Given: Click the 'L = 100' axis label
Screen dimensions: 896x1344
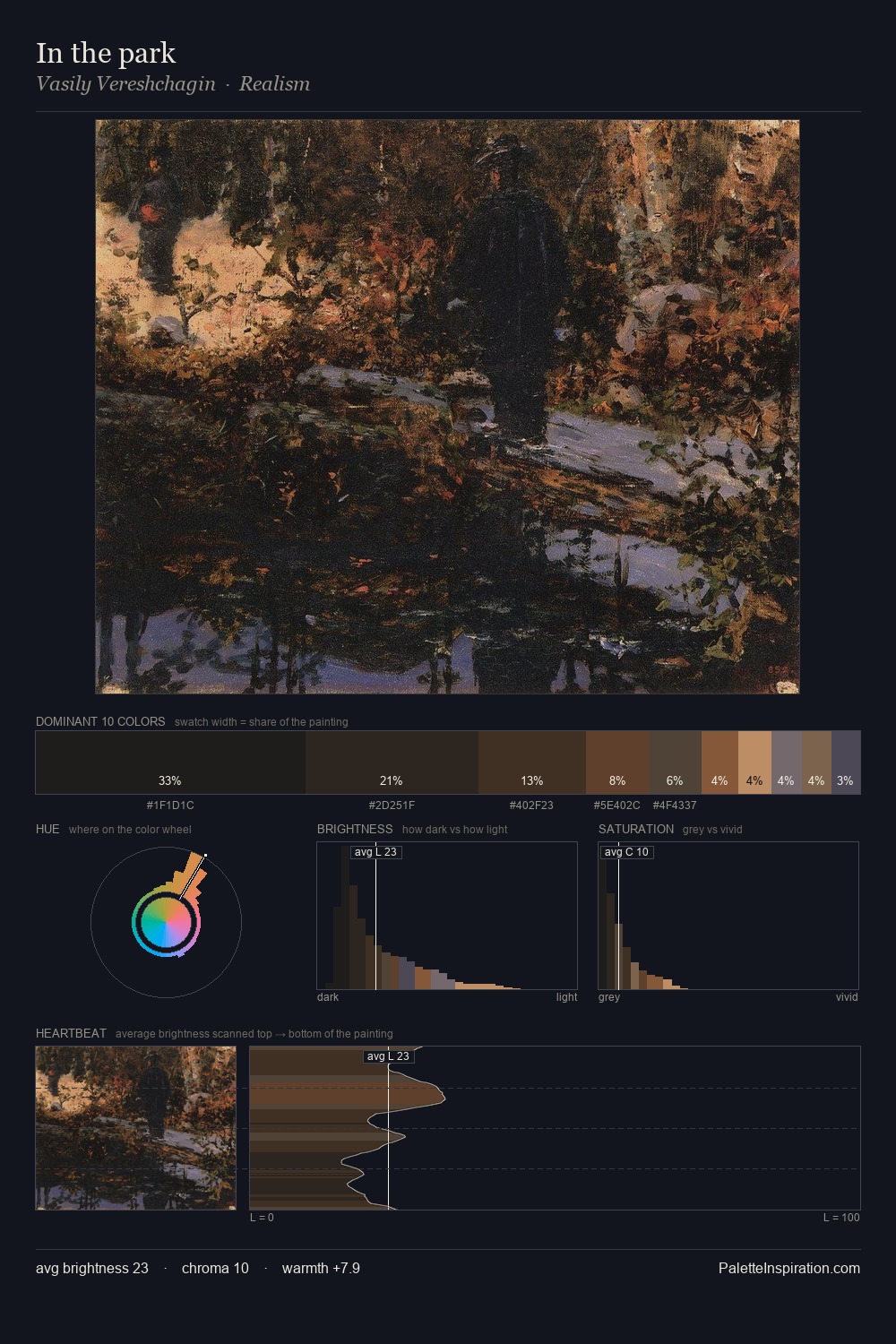Looking at the screenshot, I should pos(841,1218).
